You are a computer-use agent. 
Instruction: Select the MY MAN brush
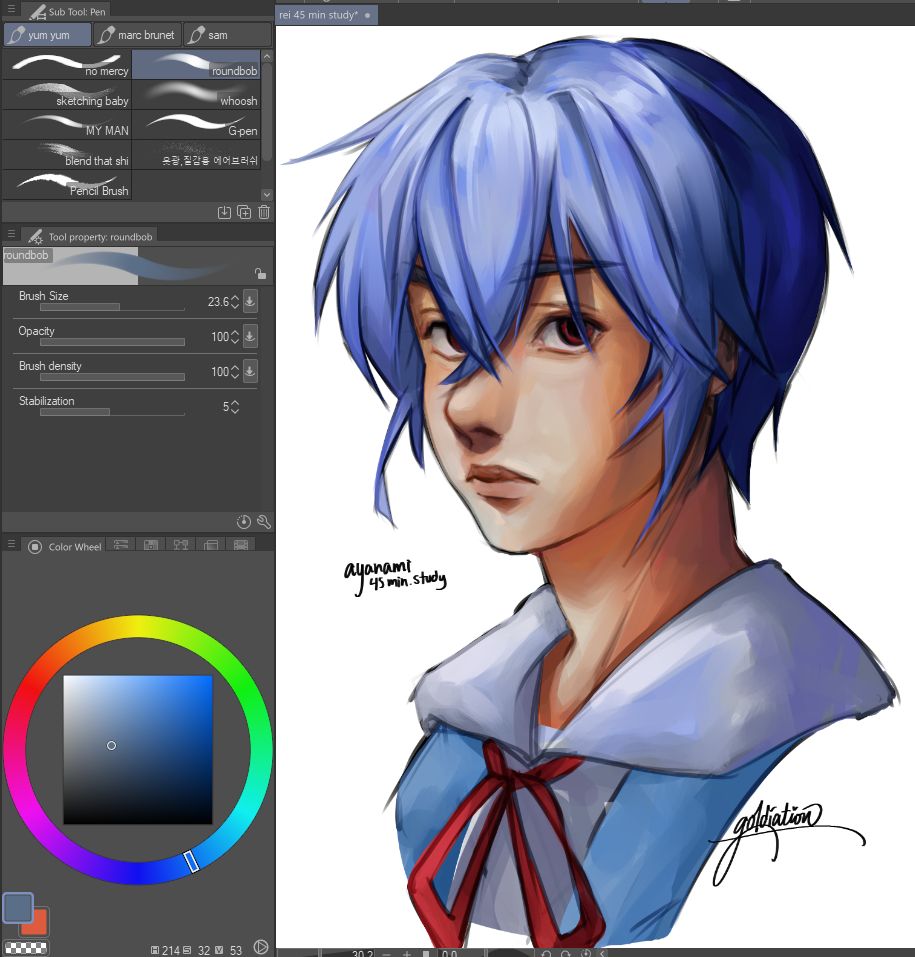67,125
